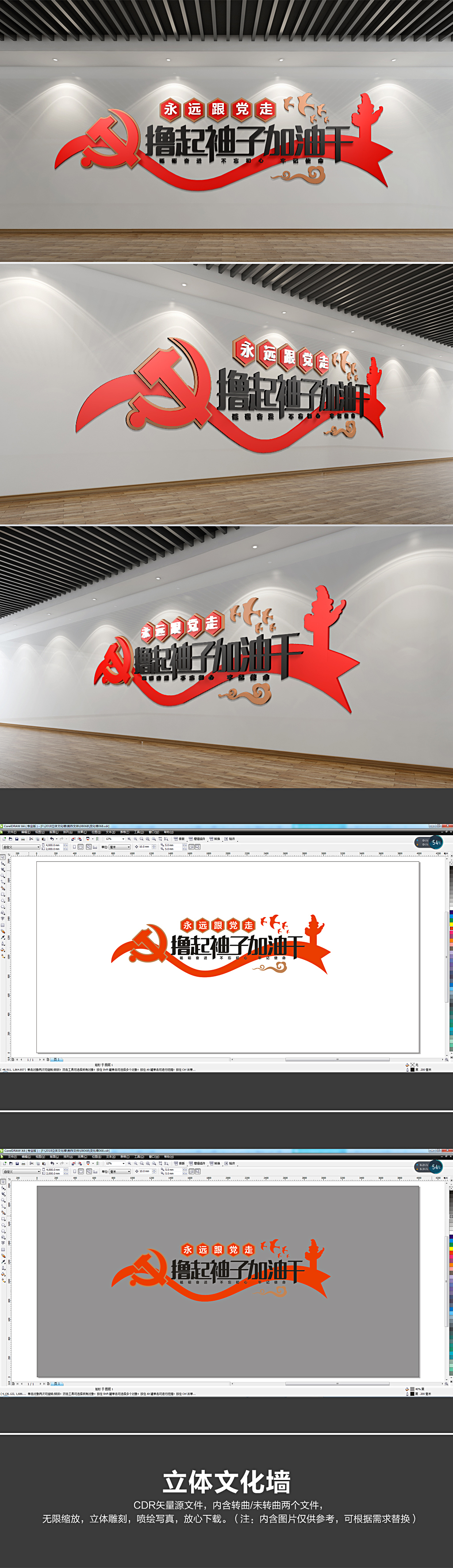Image resolution: width=453 pixels, height=1568 pixels.
Task: Click the New document icon in white-page window
Action: click(x=4, y=840)
